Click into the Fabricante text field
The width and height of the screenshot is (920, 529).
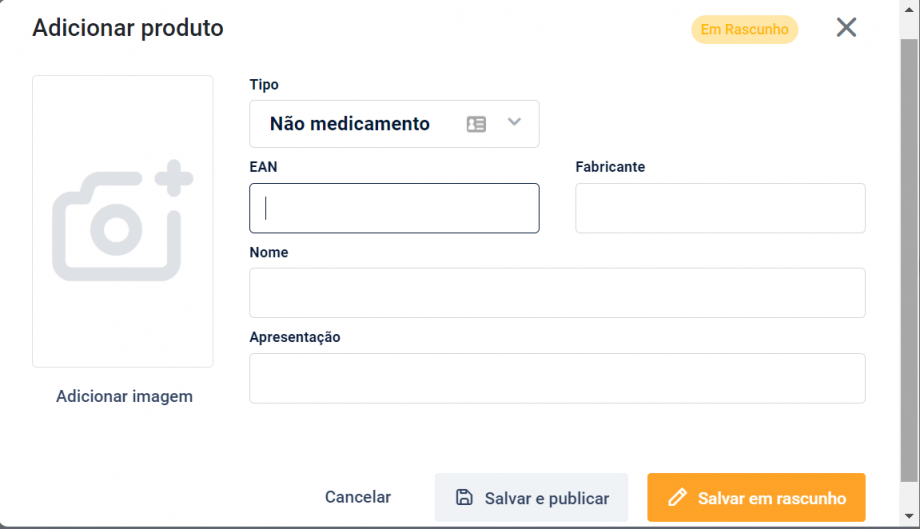[720, 208]
